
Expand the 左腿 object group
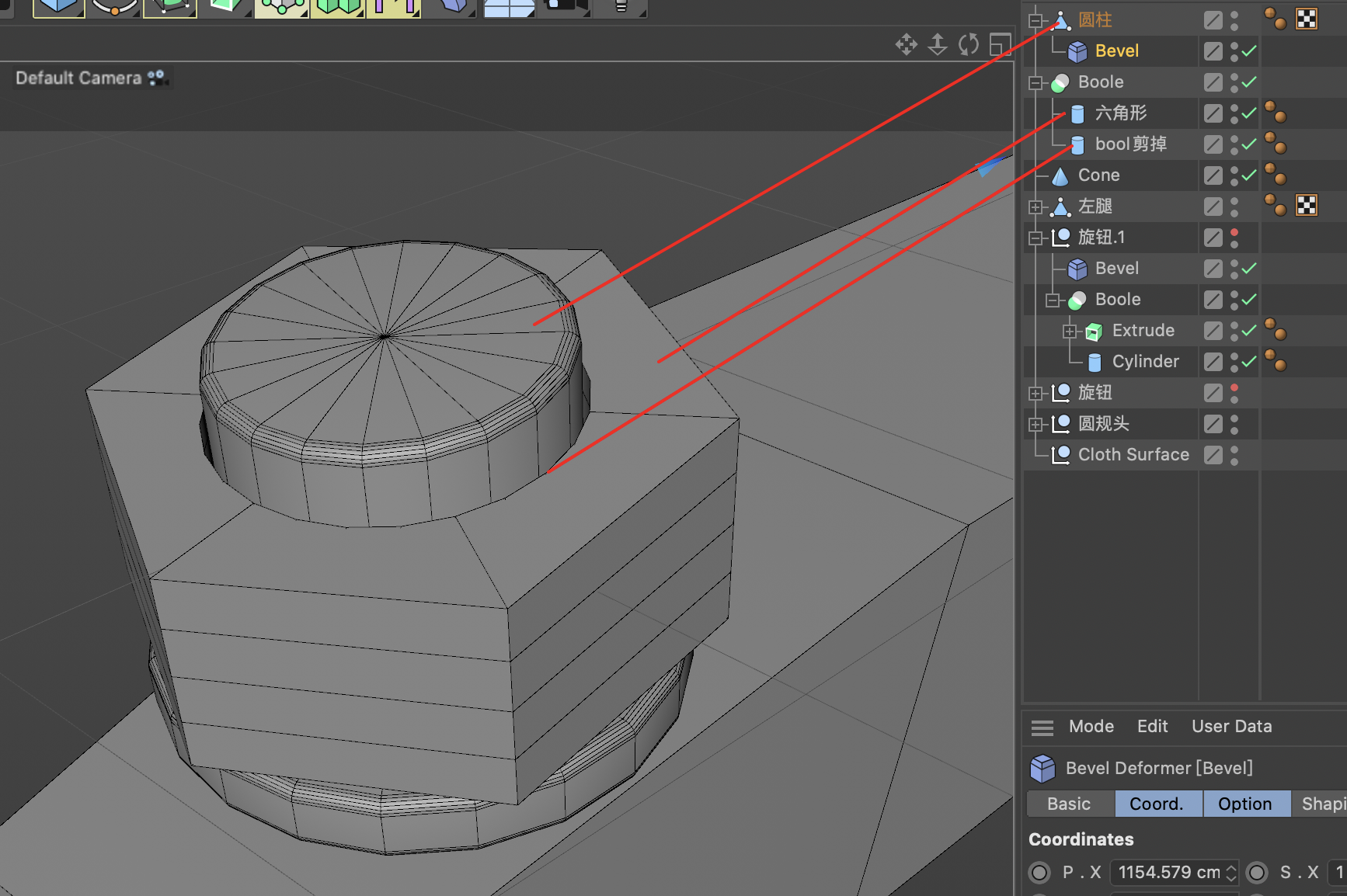coord(1035,207)
